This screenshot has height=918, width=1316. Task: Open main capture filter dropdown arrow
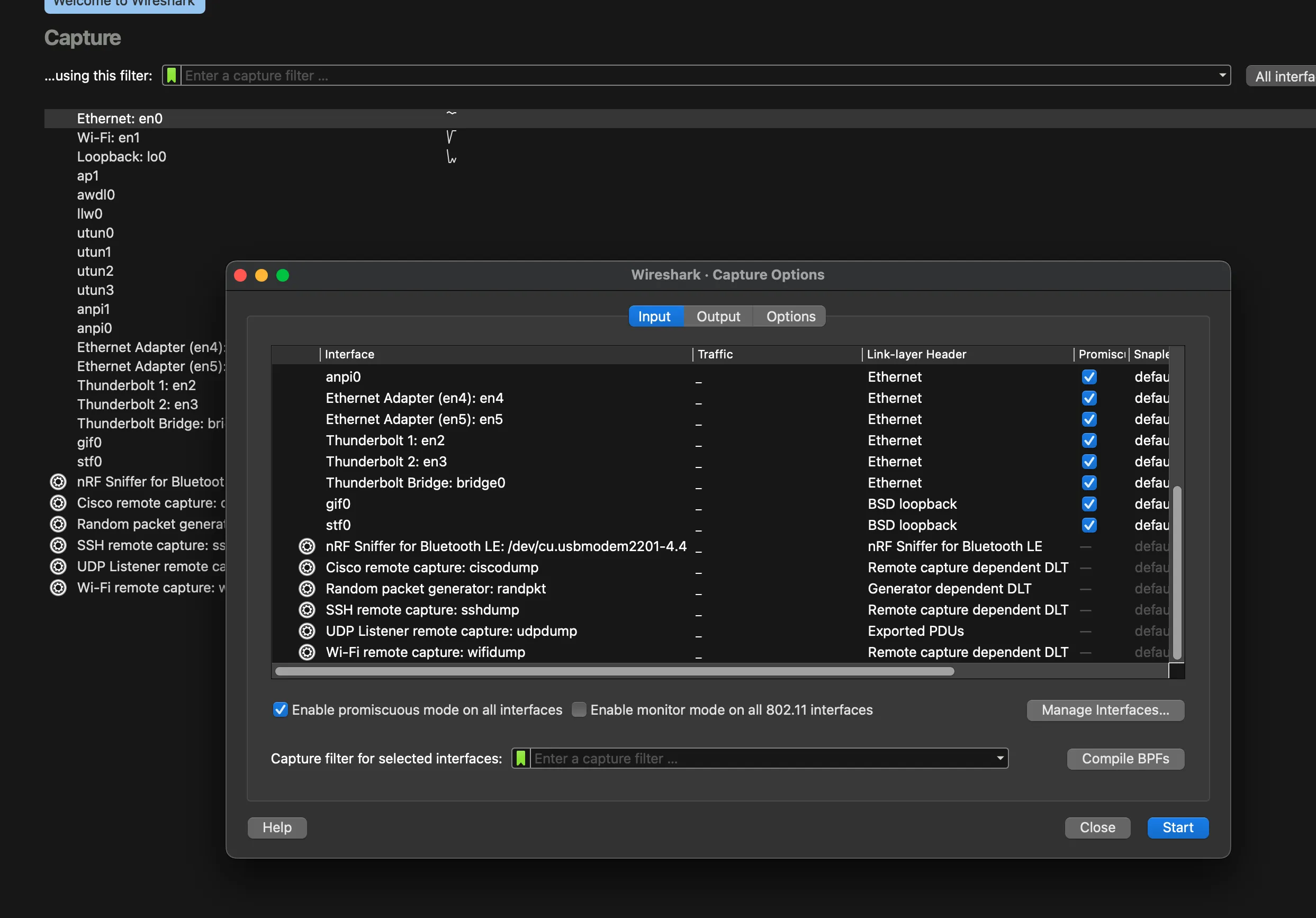point(1222,75)
